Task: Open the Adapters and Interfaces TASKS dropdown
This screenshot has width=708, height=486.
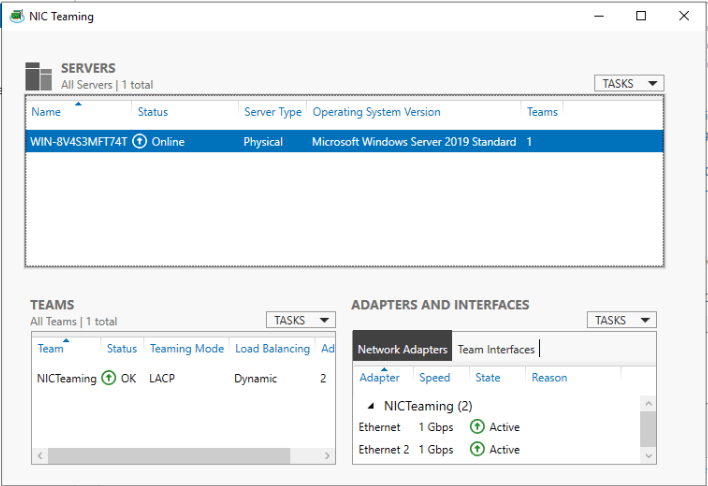Action: [x=621, y=320]
